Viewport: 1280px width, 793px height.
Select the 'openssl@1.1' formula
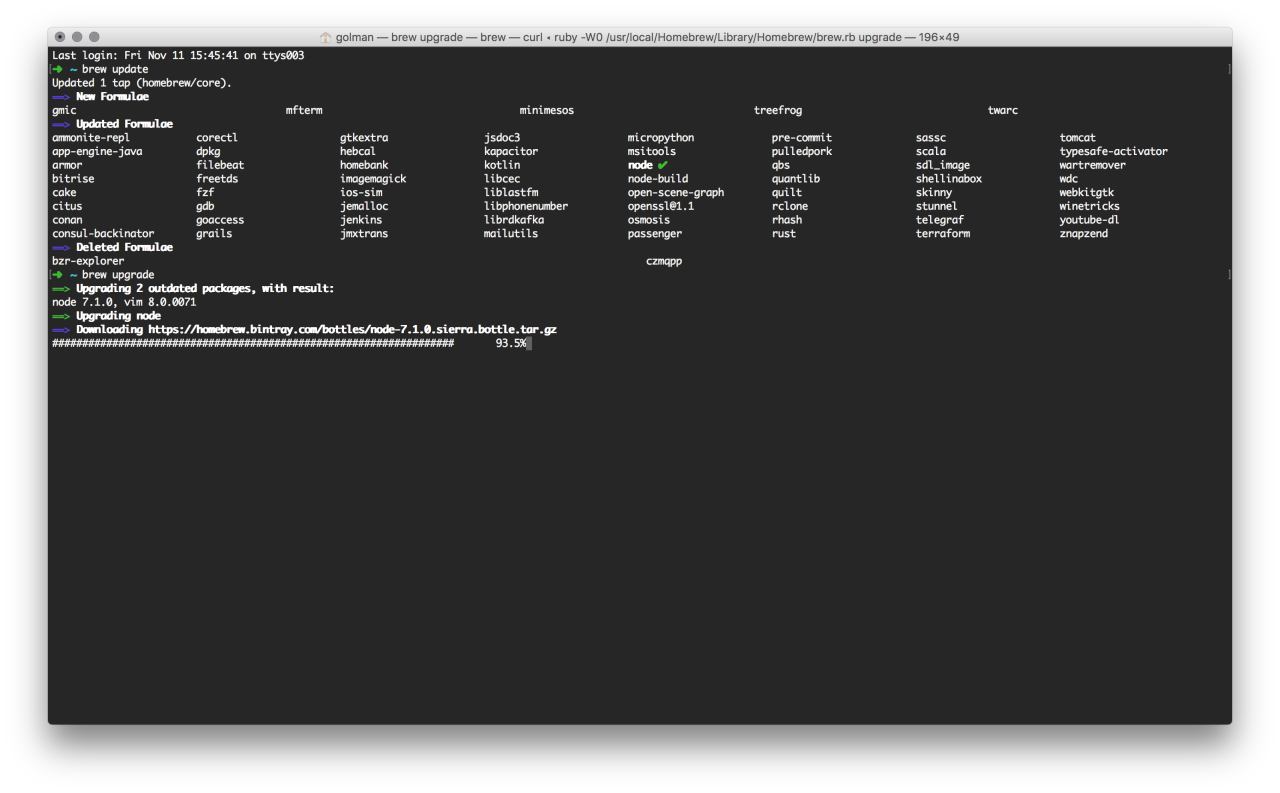click(x=661, y=206)
